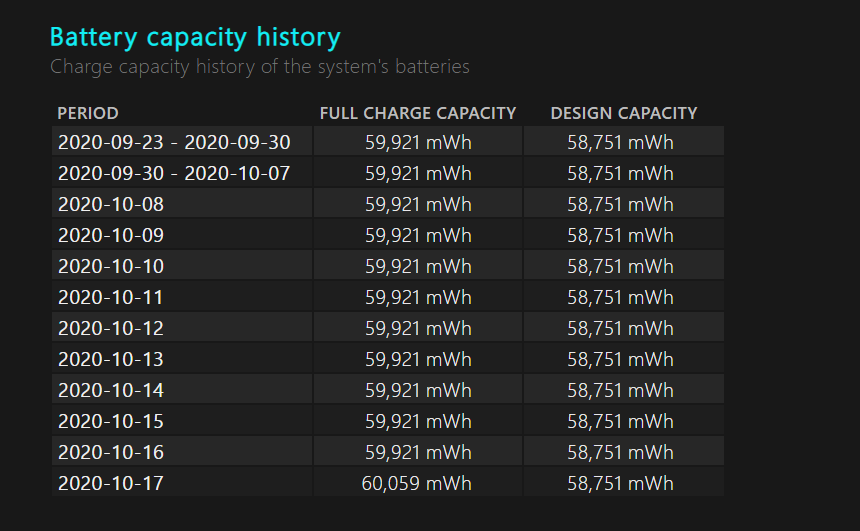860x531 pixels.
Task: Click the subtitle 'Charge capacity history of the system's batteries'
Action: [259, 67]
